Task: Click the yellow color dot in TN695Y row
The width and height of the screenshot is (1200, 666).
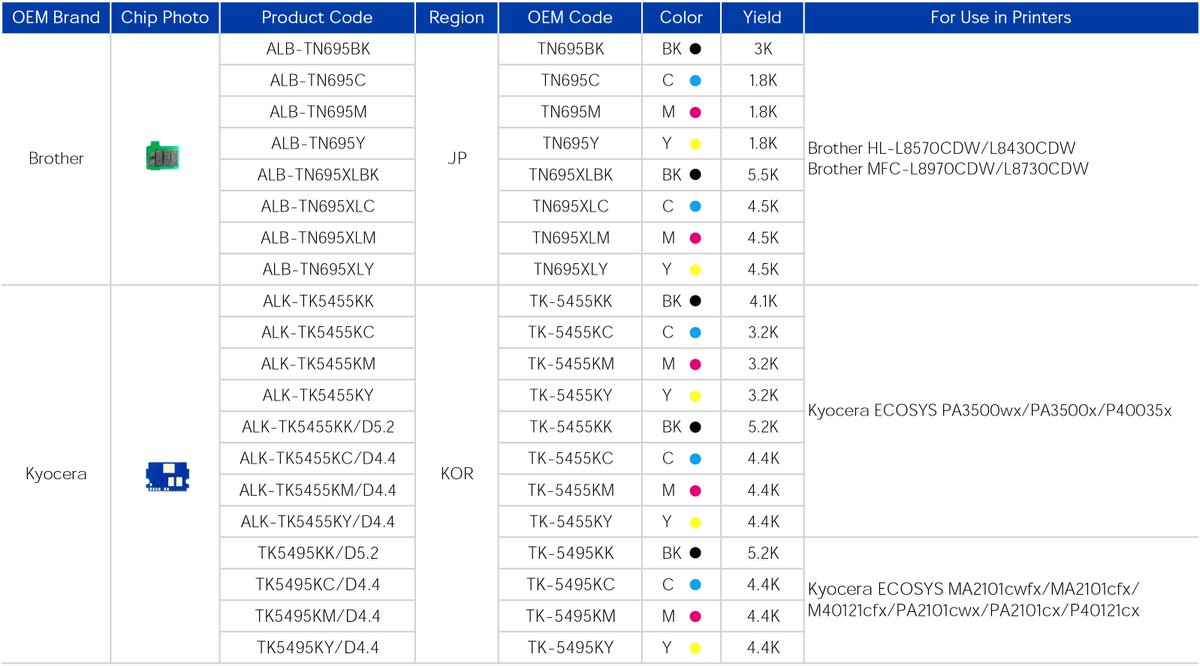Action: (x=695, y=144)
